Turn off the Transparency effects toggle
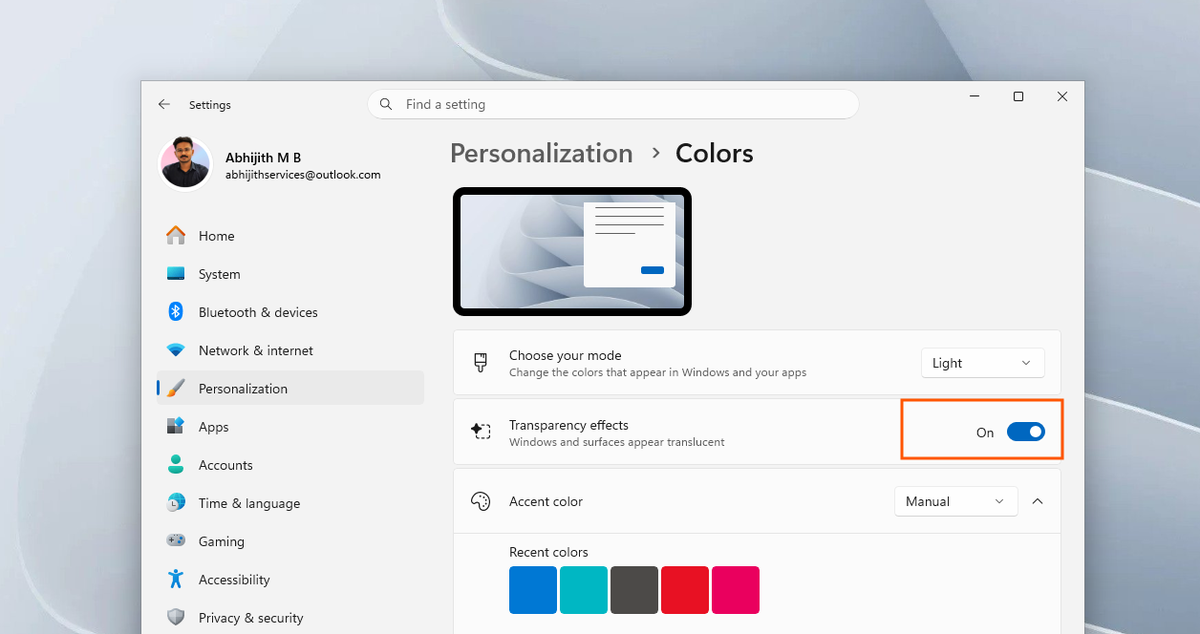This screenshot has width=1200, height=634. (1026, 432)
